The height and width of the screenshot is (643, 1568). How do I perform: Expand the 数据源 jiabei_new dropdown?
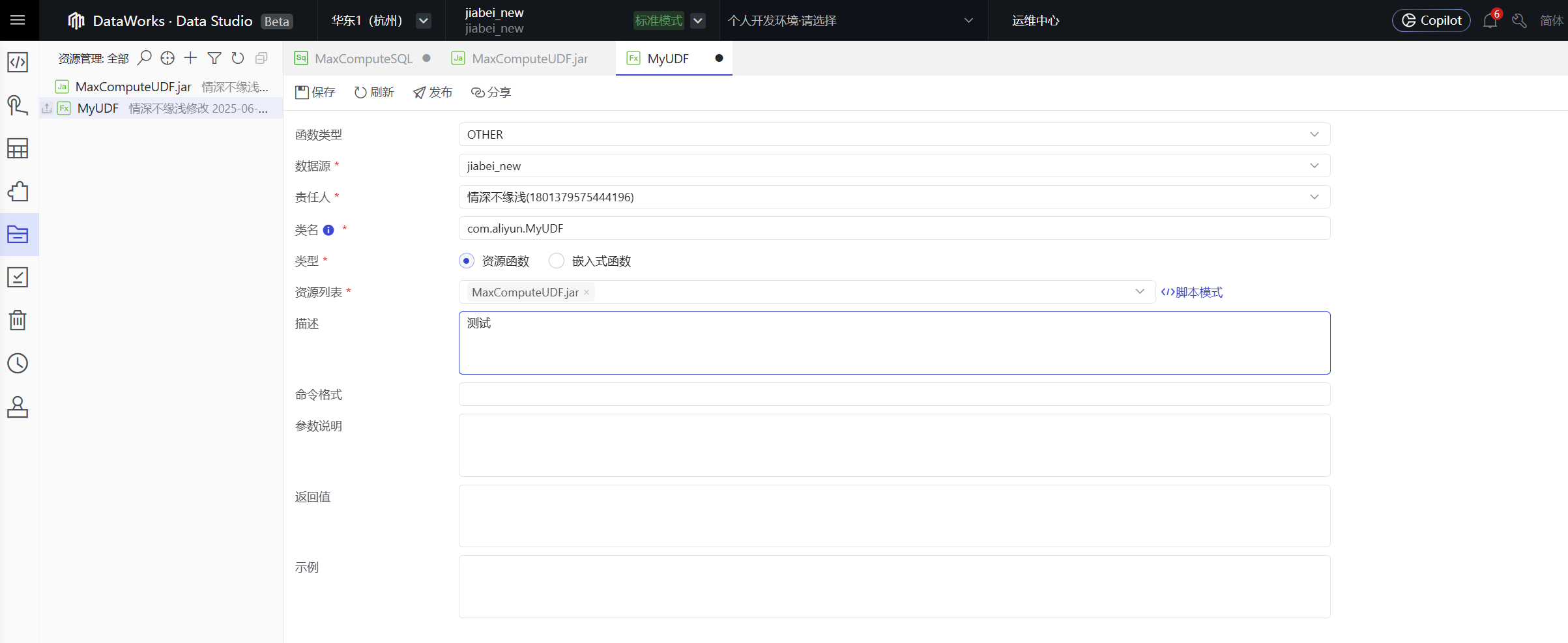point(894,166)
